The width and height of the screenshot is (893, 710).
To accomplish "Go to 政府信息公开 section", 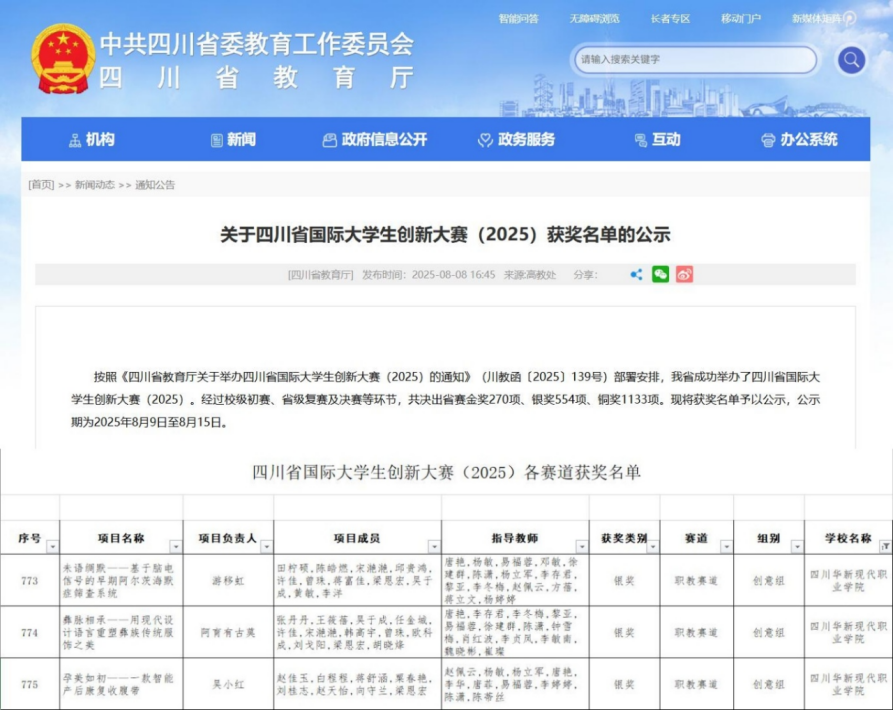I will pos(374,140).
